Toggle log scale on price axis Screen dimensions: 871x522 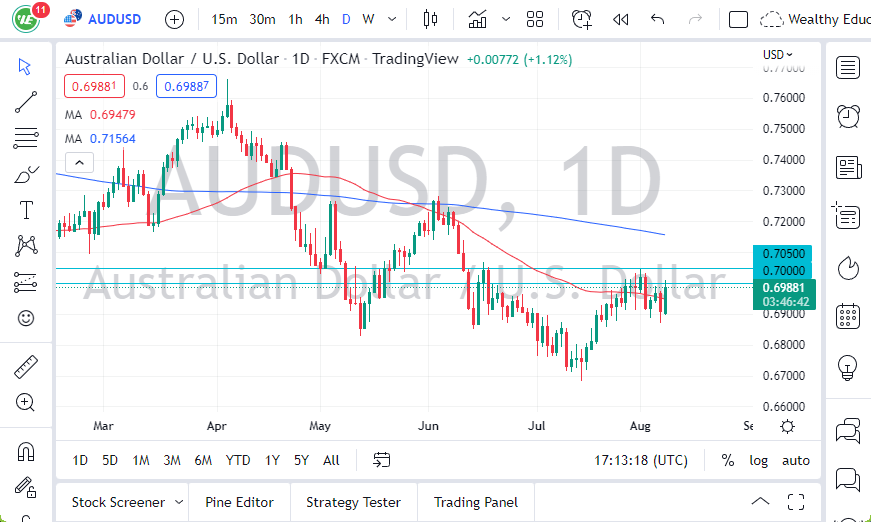[x=759, y=460]
